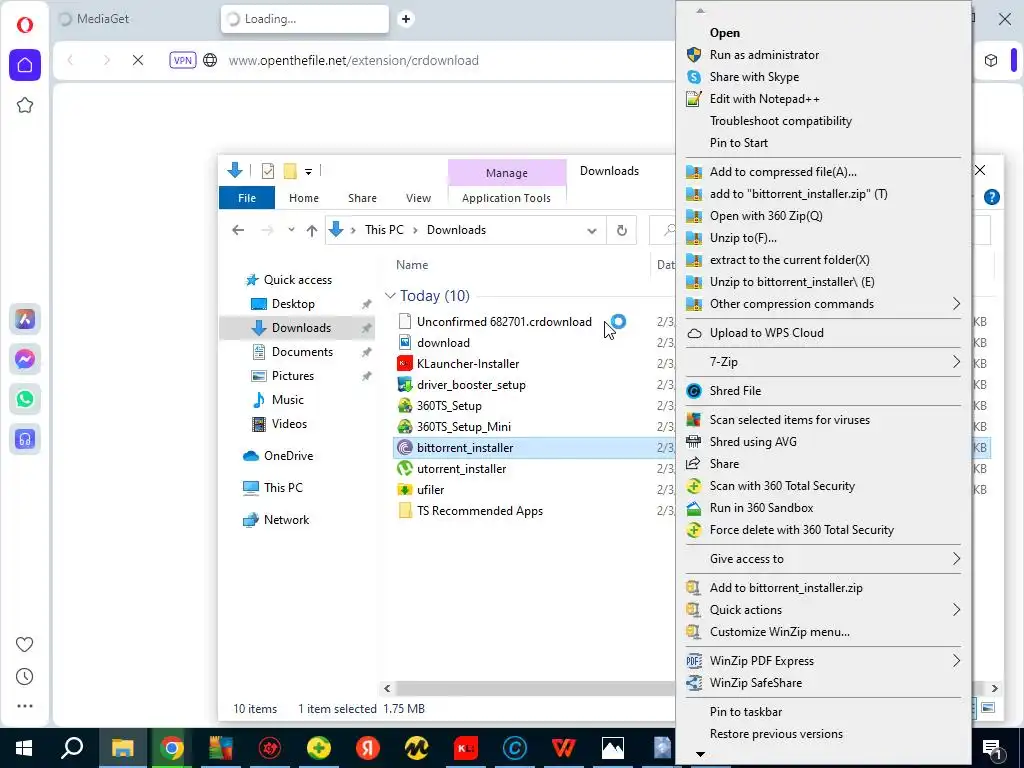Select Desktop in navigation pane
Viewport: 1024px width, 768px height.
coord(293,304)
